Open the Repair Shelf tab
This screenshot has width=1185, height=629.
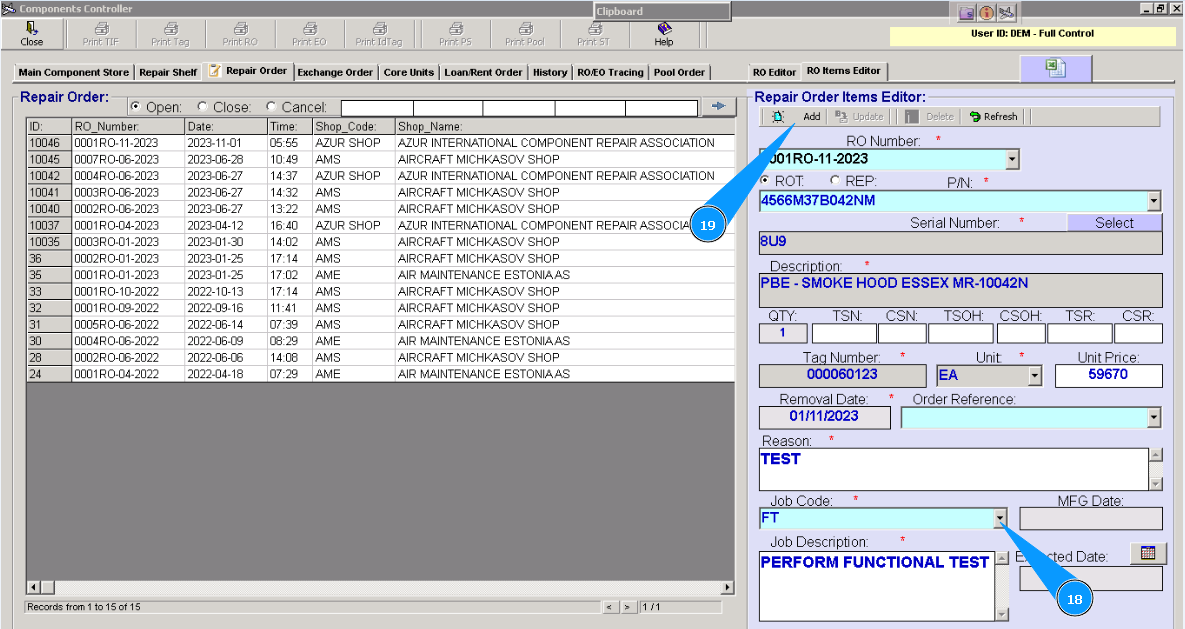coord(168,73)
